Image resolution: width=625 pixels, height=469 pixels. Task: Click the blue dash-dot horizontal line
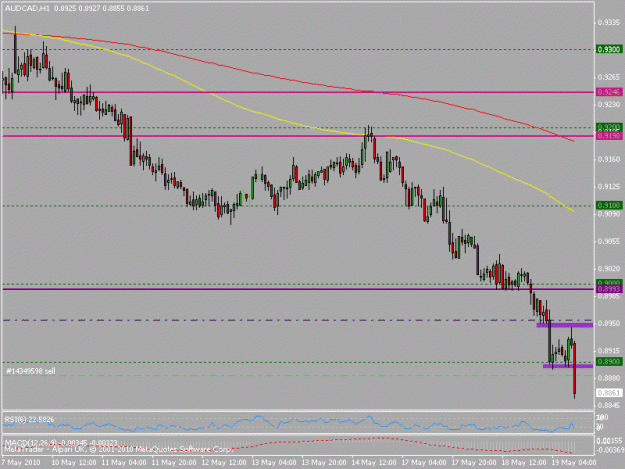tap(298, 320)
